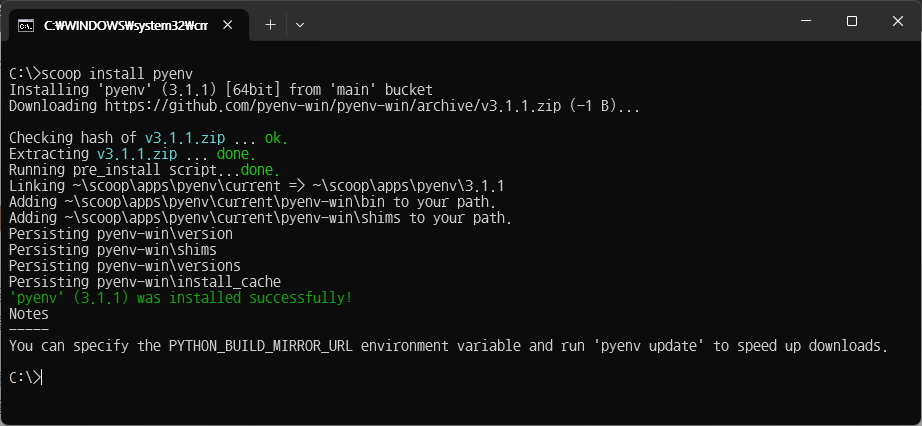Click the green 'ok.' hash result
The height and width of the screenshot is (426, 922).
pyautogui.click(x=276, y=138)
